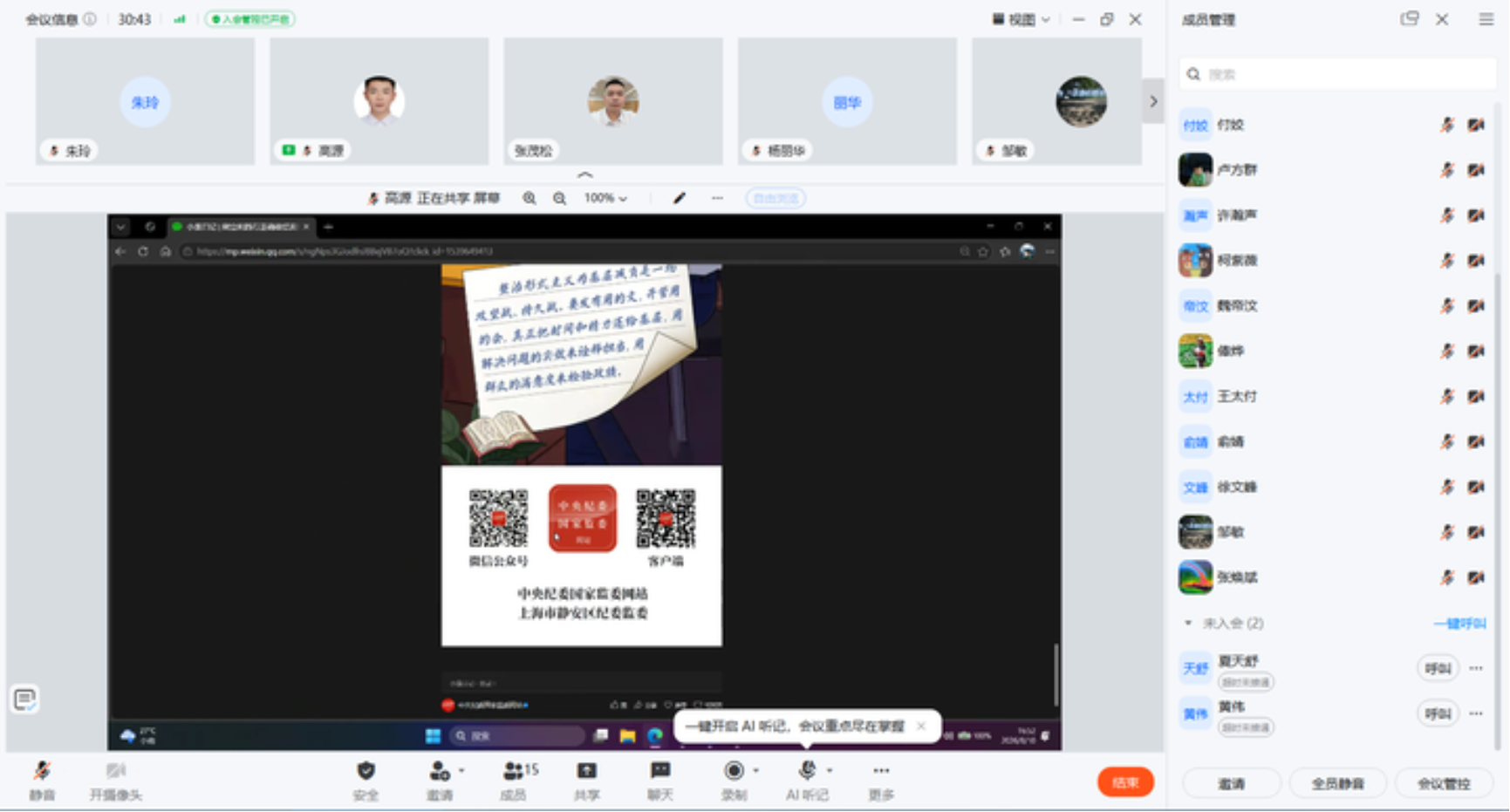Start recording with the 录制 icon
Viewport: 1510px width, 812px height.
[x=735, y=770]
